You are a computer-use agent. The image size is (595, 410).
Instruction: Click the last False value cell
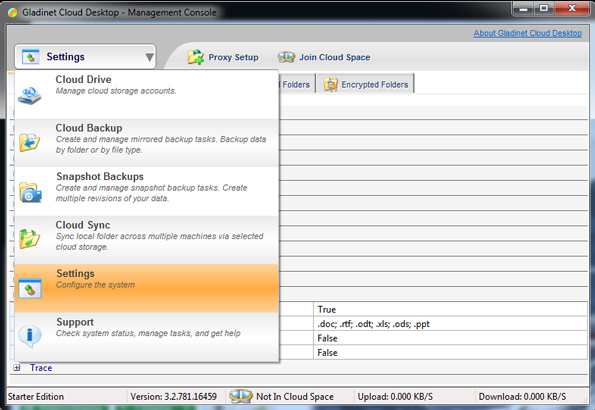pos(450,353)
